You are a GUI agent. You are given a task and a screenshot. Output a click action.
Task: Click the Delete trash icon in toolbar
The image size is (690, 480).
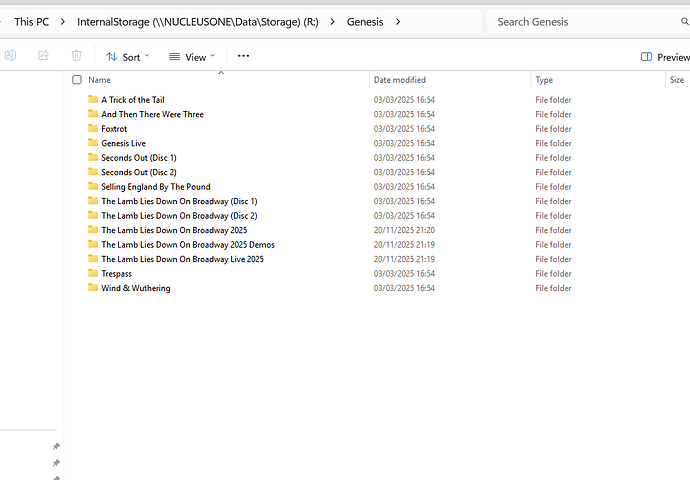coord(77,57)
